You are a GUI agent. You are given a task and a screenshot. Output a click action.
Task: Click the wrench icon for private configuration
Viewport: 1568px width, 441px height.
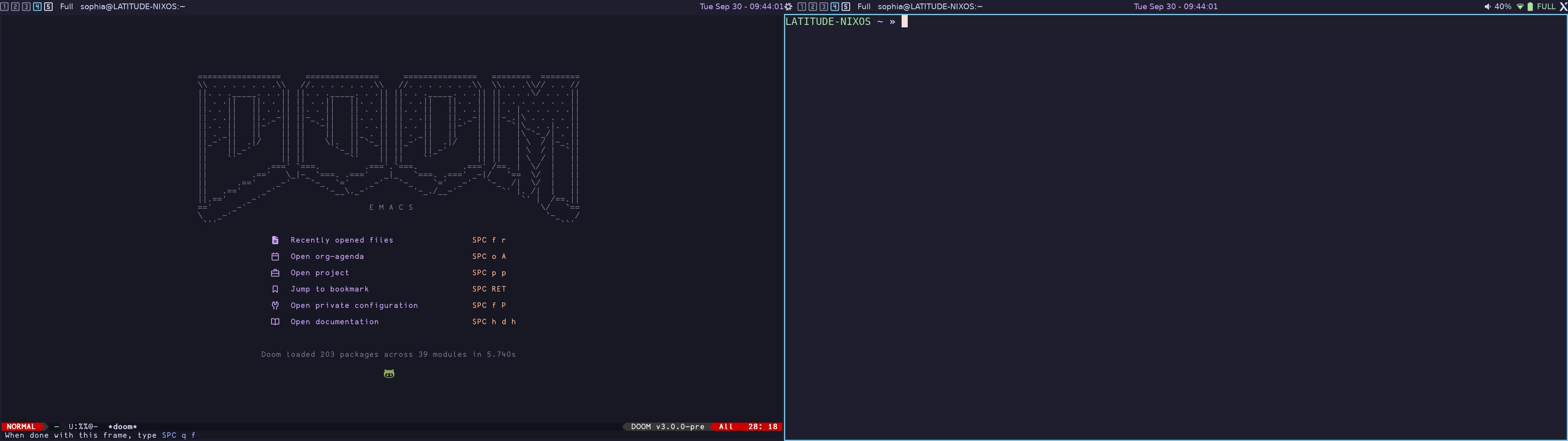click(275, 306)
